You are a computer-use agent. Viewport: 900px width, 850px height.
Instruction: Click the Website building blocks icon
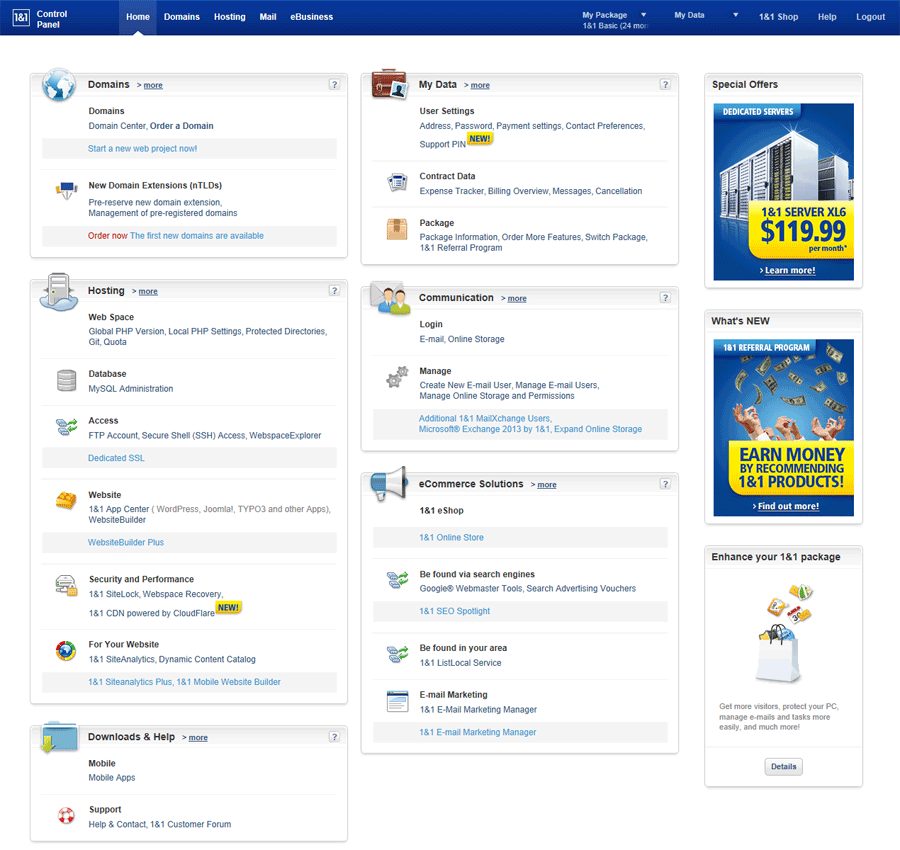(x=67, y=500)
